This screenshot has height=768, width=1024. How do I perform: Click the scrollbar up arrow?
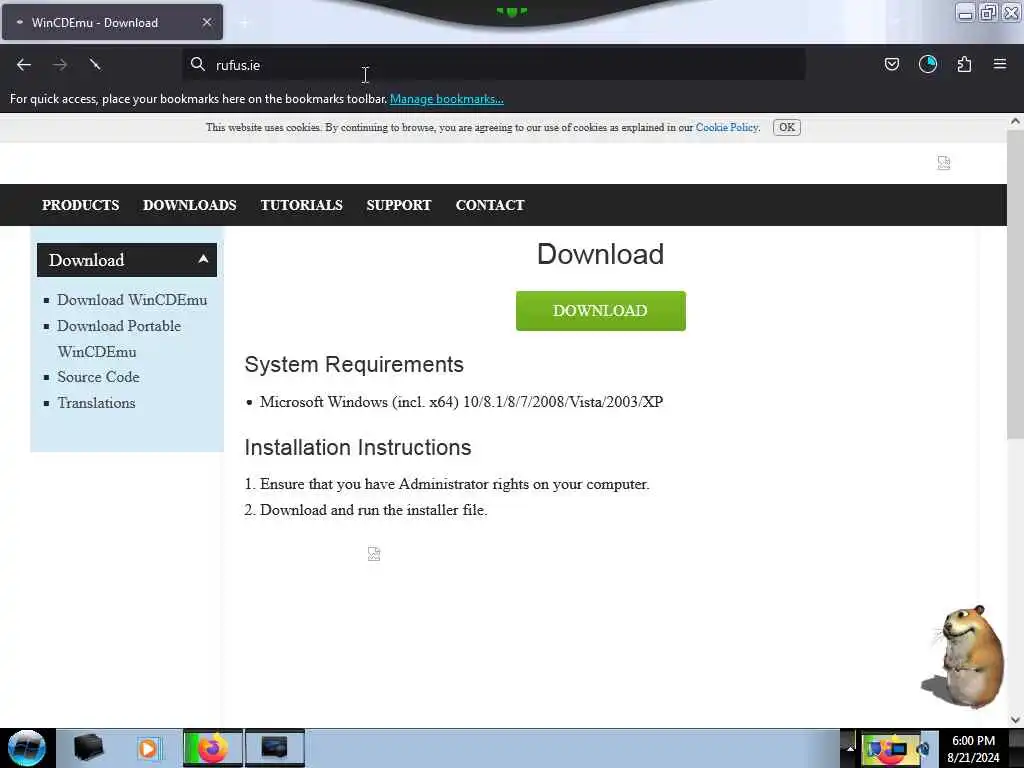click(x=1015, y=121)
